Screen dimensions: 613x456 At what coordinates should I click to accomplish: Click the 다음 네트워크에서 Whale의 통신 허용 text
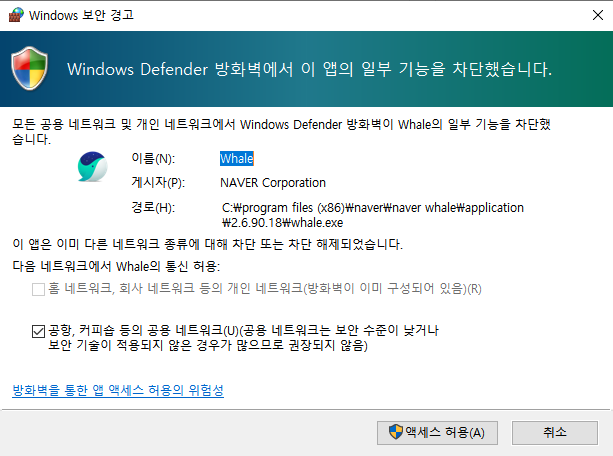click(x=116, y=266)
